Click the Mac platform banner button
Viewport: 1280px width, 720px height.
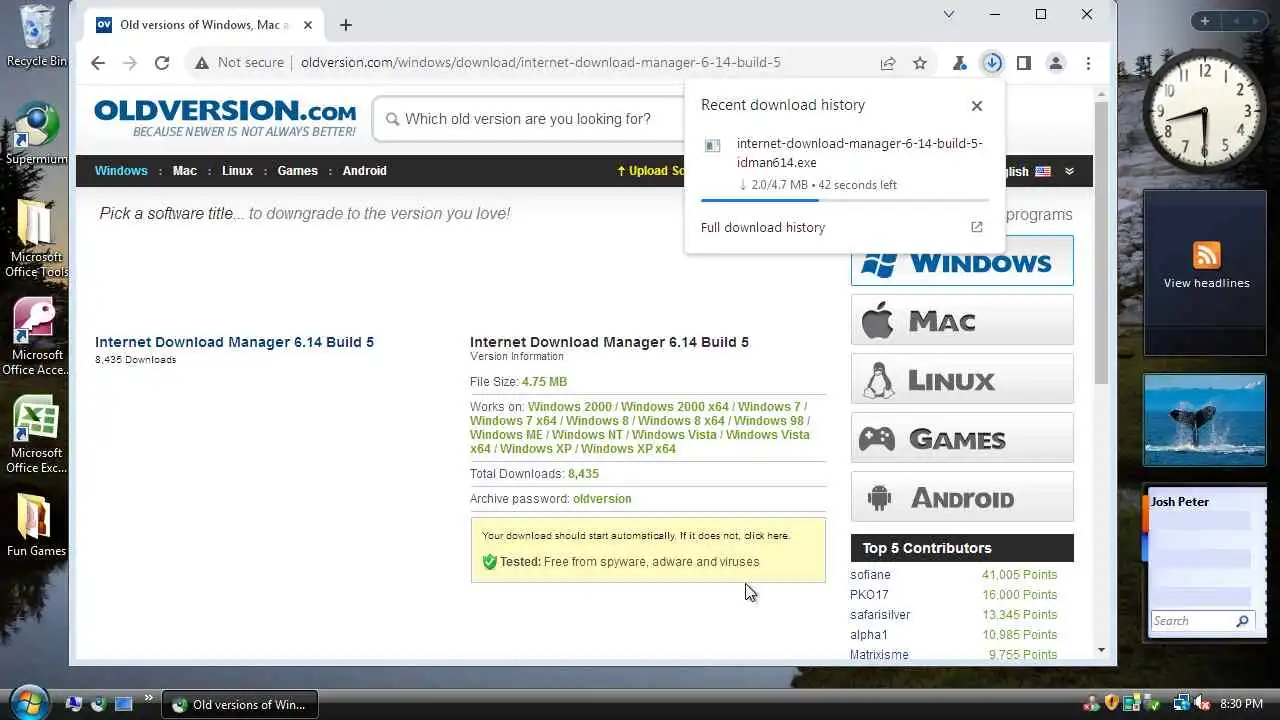pyautogui.click(x=962, y=320)
